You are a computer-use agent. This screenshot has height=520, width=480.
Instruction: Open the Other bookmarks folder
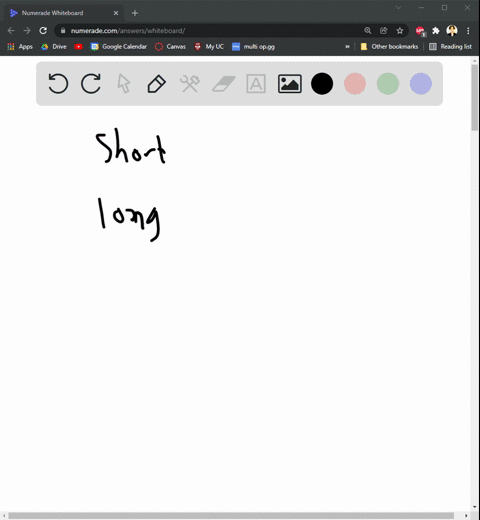click(x=389, y=47)
